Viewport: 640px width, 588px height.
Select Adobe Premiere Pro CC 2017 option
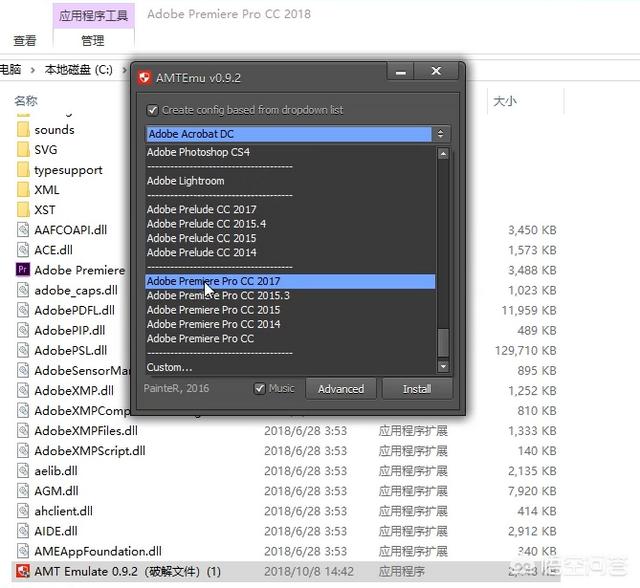(x=290, y=281)
